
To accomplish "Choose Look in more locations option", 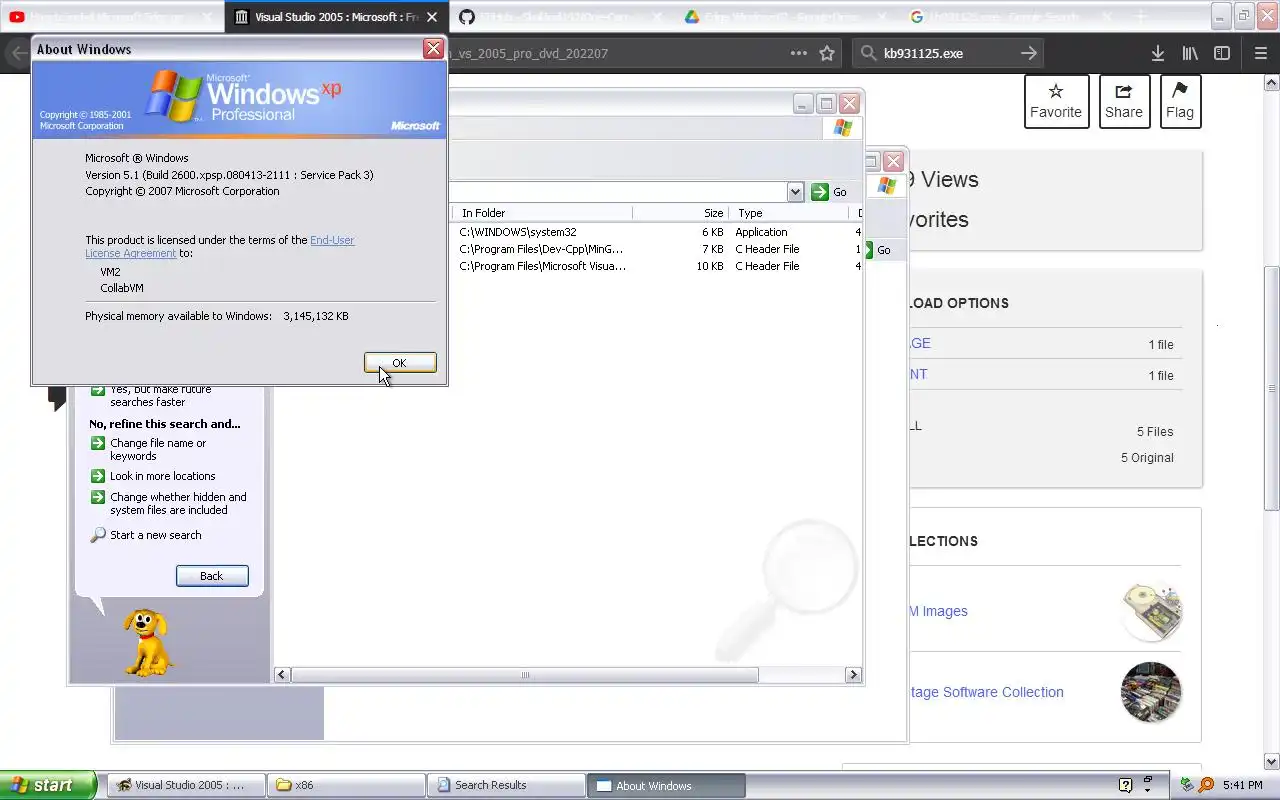I will (162, 476).
